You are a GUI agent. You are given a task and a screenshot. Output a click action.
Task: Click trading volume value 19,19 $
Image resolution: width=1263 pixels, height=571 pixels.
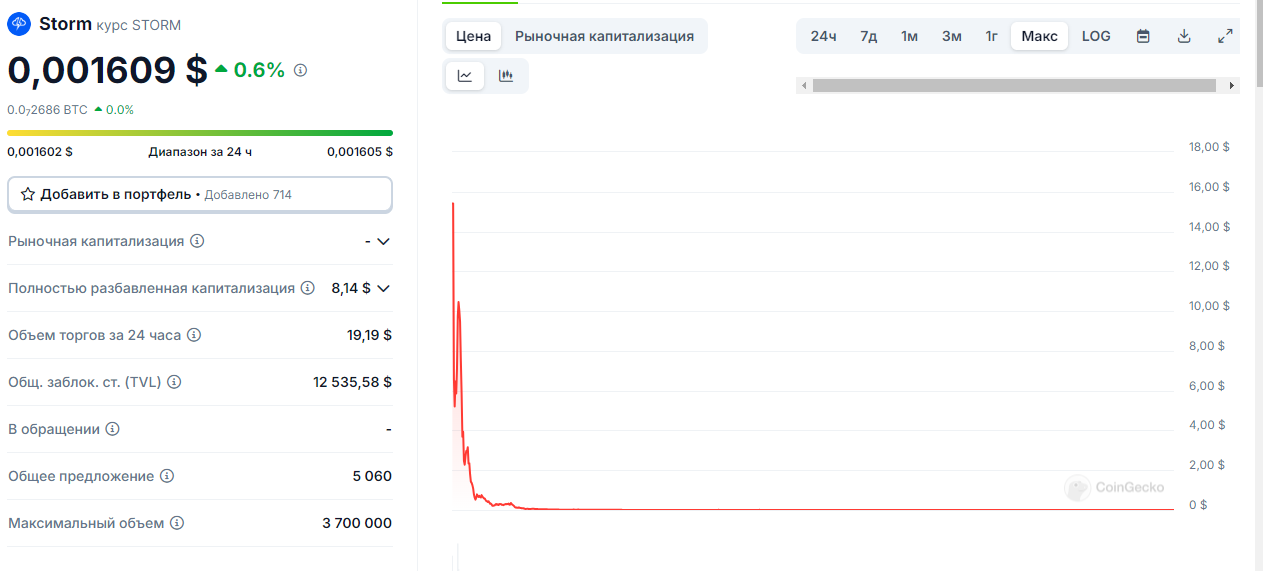(369, 335)
